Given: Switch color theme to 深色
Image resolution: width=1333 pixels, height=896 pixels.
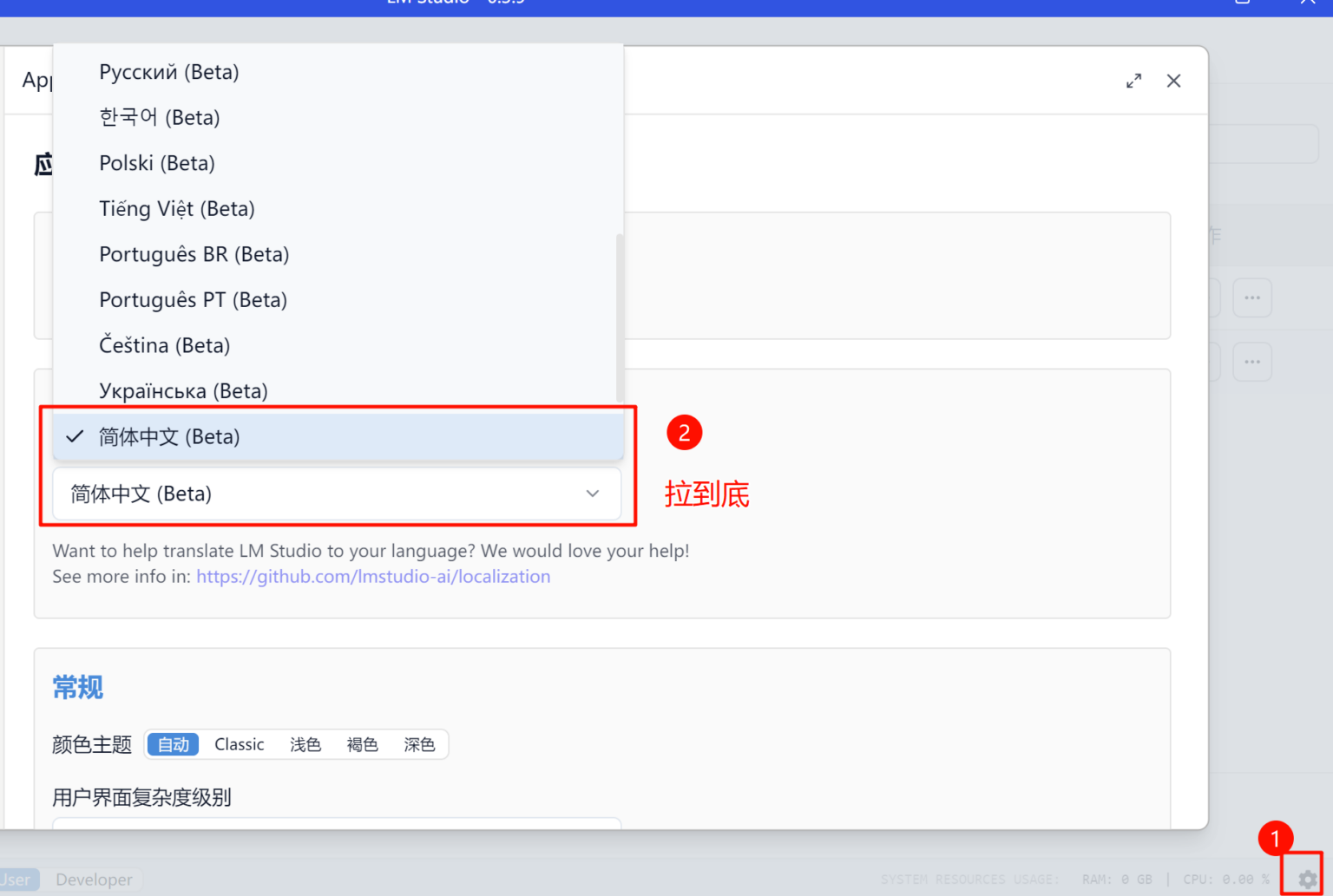Looking at the screenshot, I should [419, 744].
